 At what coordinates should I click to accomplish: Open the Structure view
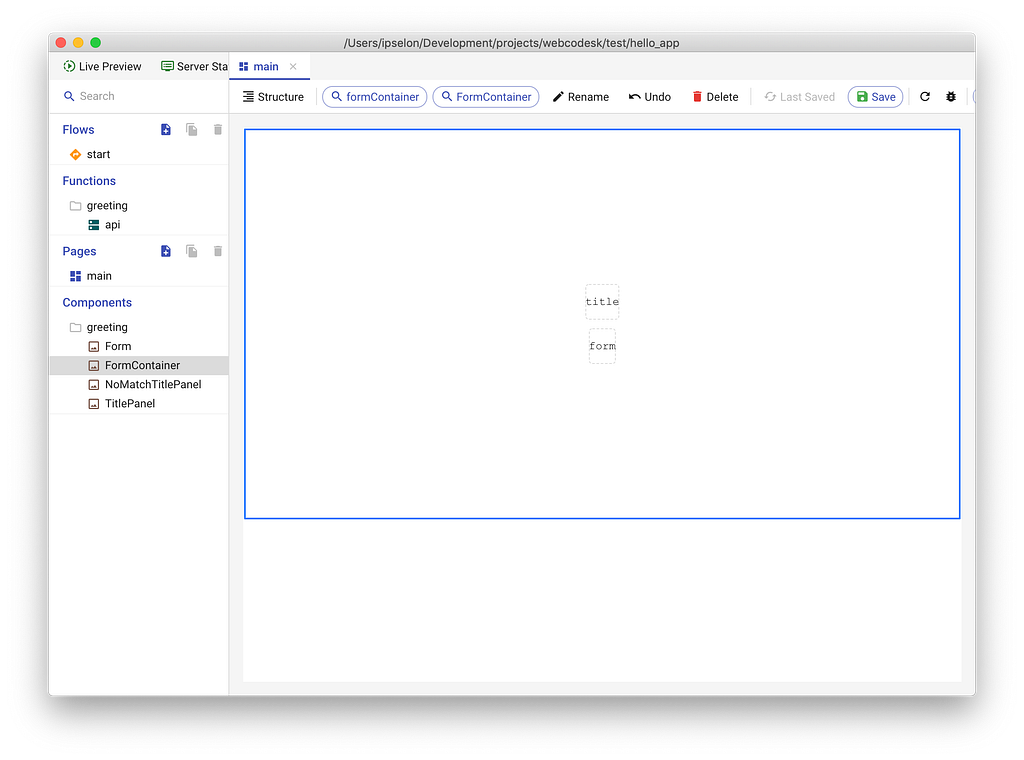tap(273, 97)
